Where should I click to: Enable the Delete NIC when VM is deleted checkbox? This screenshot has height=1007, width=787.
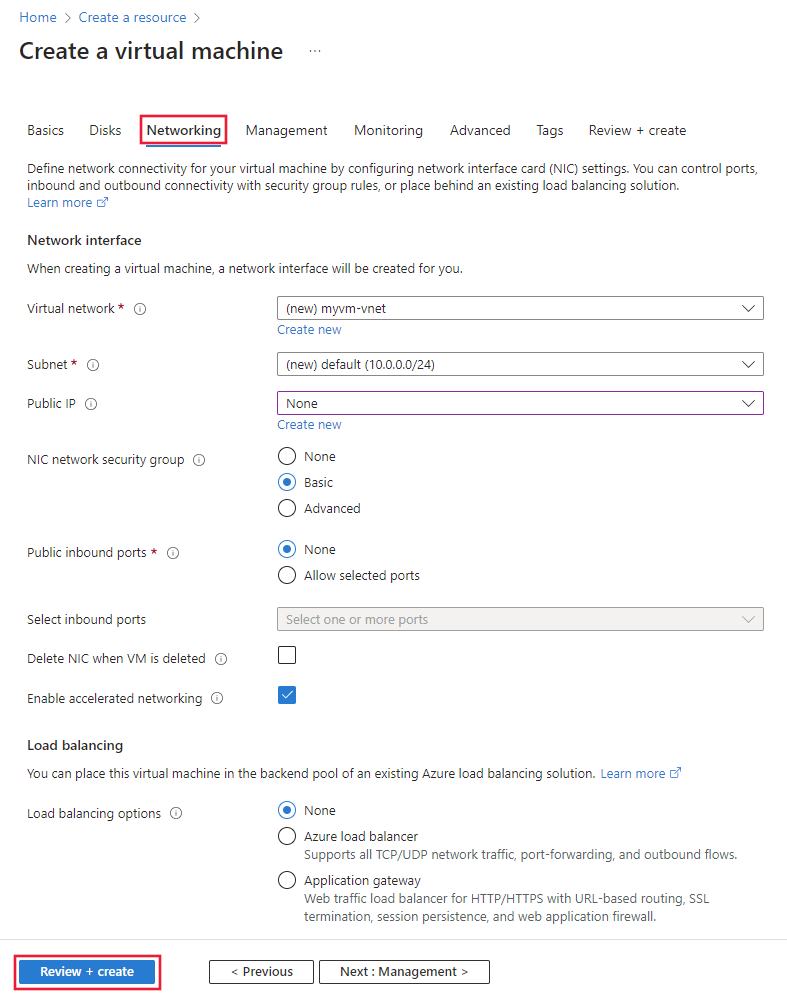(287, 655)
